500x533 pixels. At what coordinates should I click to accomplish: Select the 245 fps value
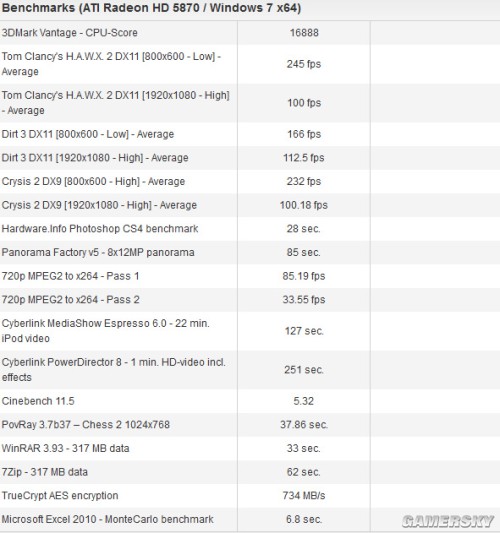[304, 64]
